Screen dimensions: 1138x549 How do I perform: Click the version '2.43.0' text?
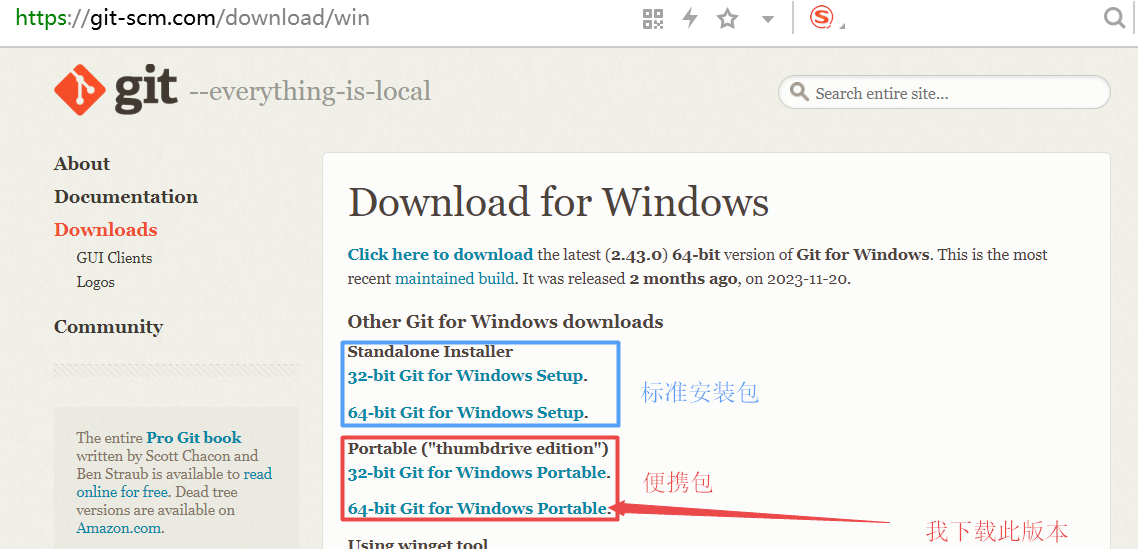634,255
